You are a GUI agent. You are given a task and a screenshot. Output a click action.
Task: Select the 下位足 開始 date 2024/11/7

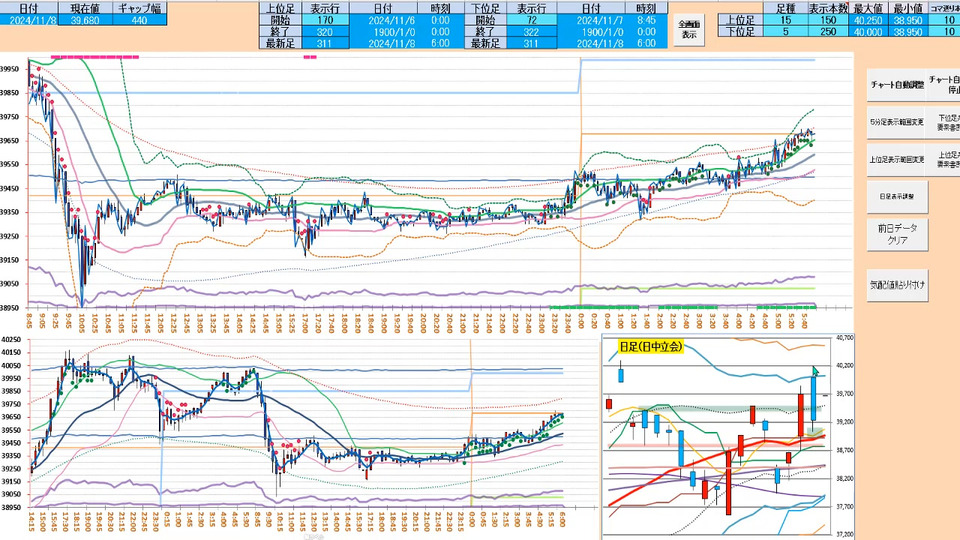point(591,20)
